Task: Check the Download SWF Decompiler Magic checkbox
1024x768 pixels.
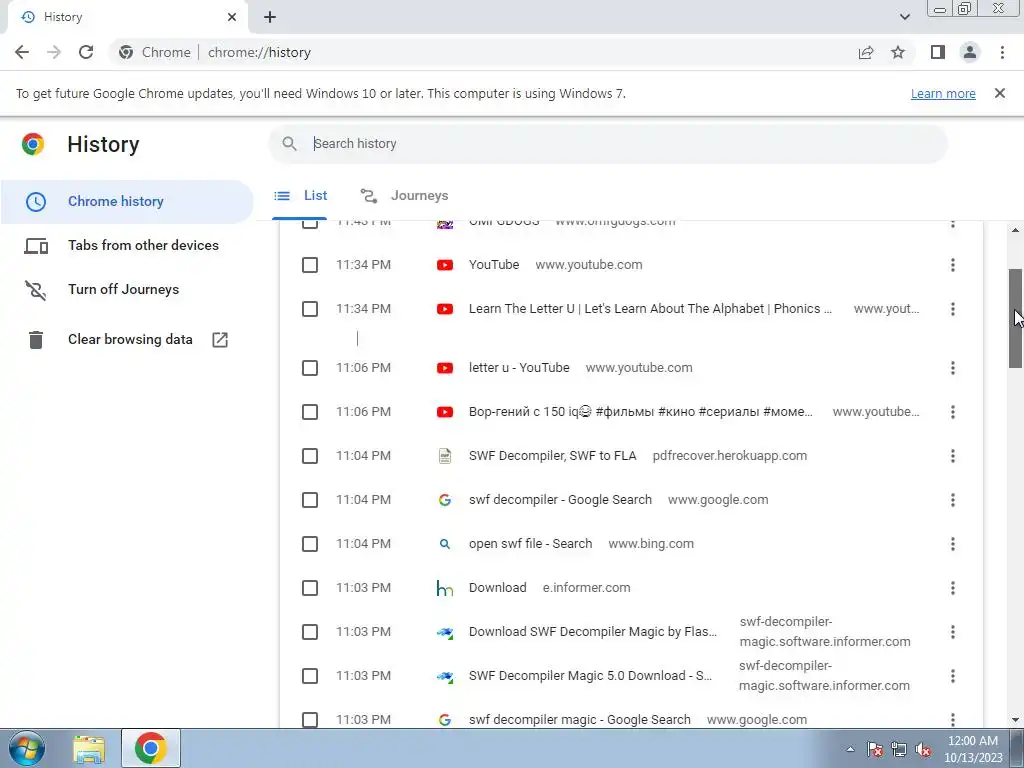Action: pyautogui.click(x=310, y=632)
